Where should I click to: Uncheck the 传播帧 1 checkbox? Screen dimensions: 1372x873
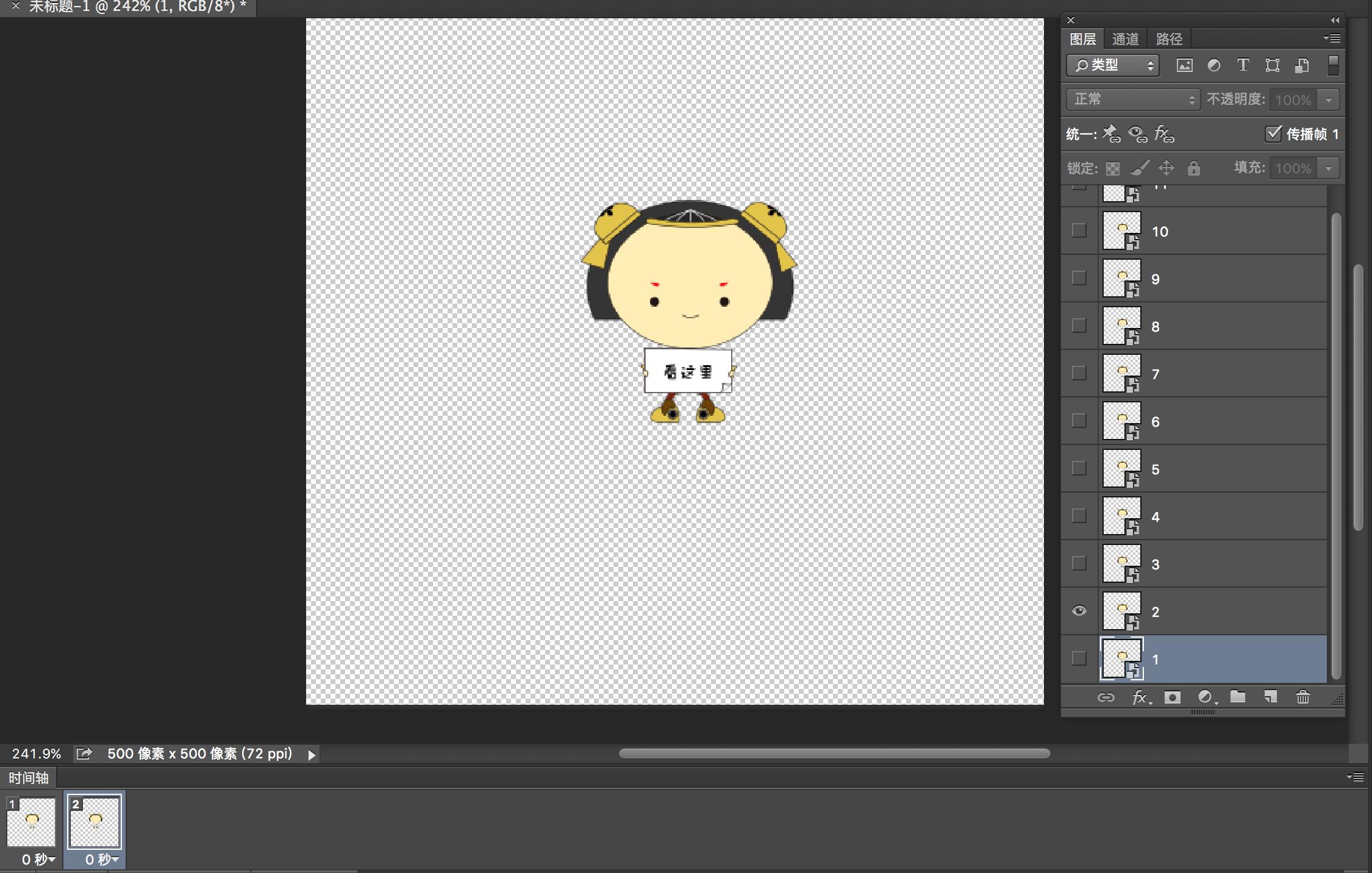(x=1273, y=134)
